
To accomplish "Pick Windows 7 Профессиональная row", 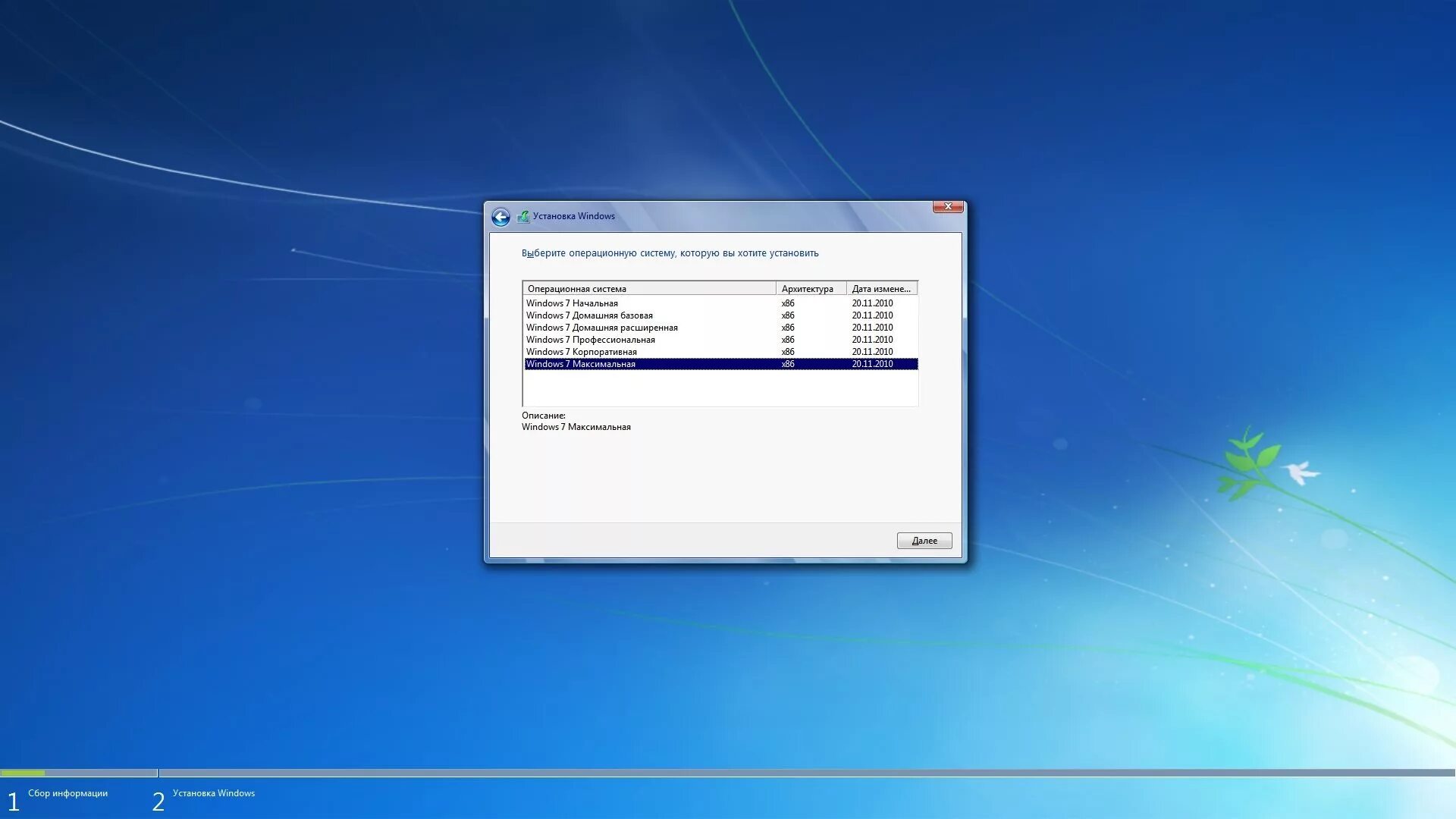I will point(590,340).
